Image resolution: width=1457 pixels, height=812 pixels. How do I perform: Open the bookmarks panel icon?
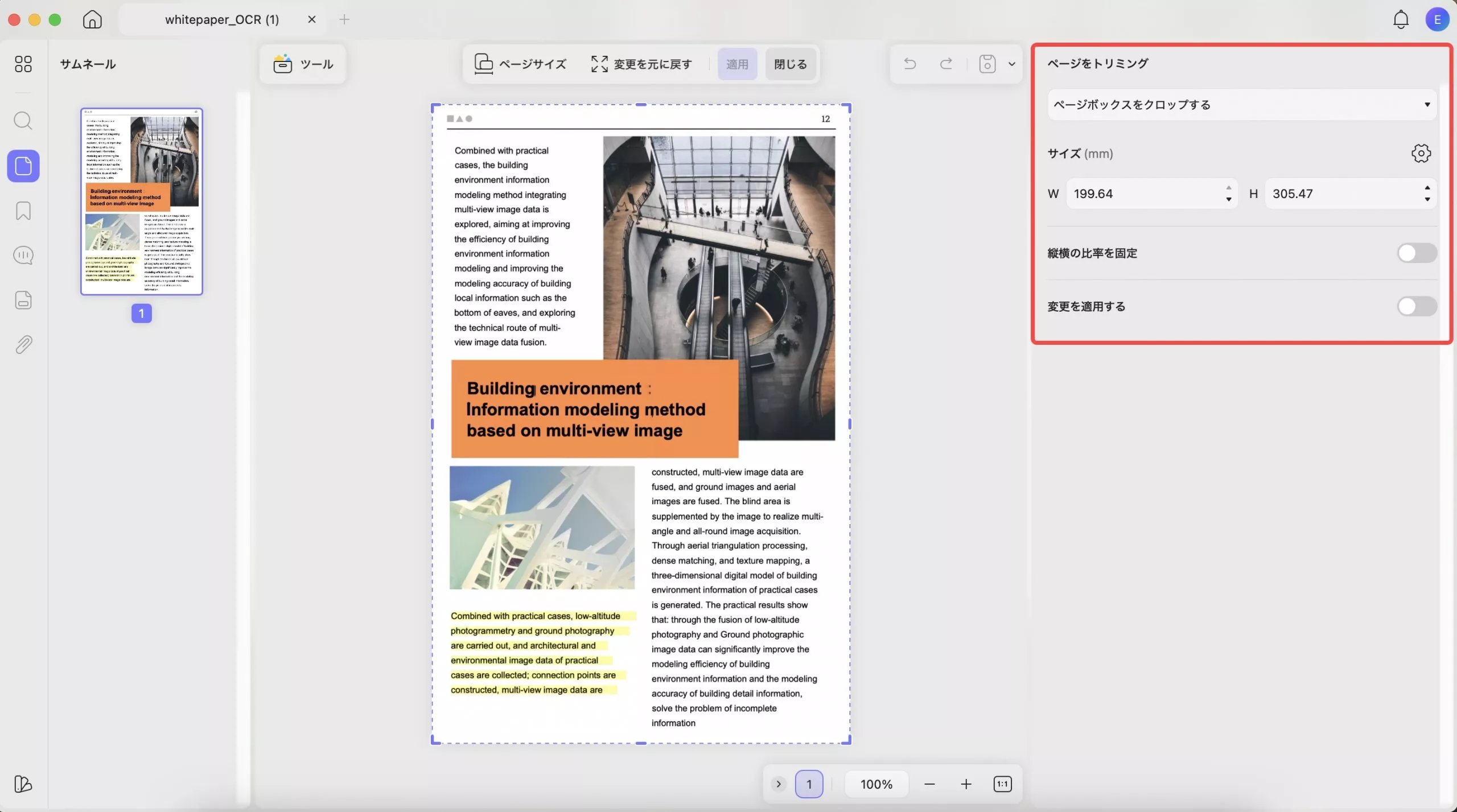tap(23, 211)
